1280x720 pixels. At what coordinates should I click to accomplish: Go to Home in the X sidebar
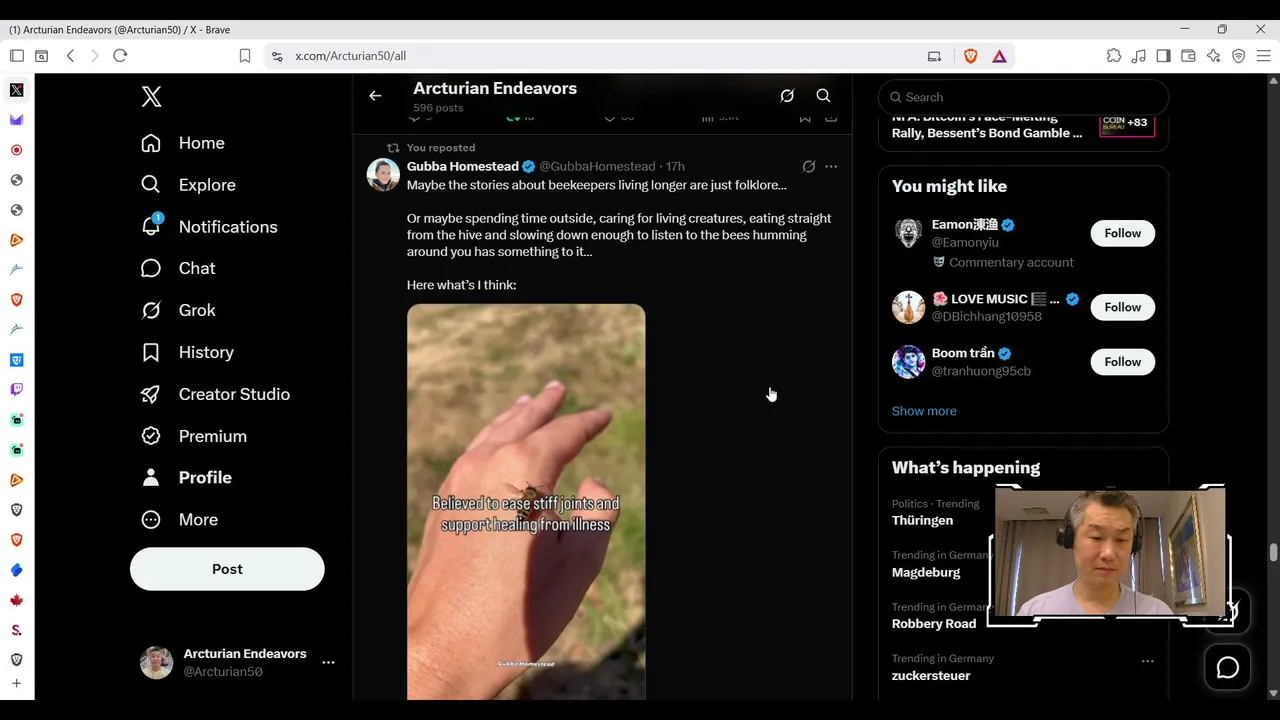(x=183, y=143)
